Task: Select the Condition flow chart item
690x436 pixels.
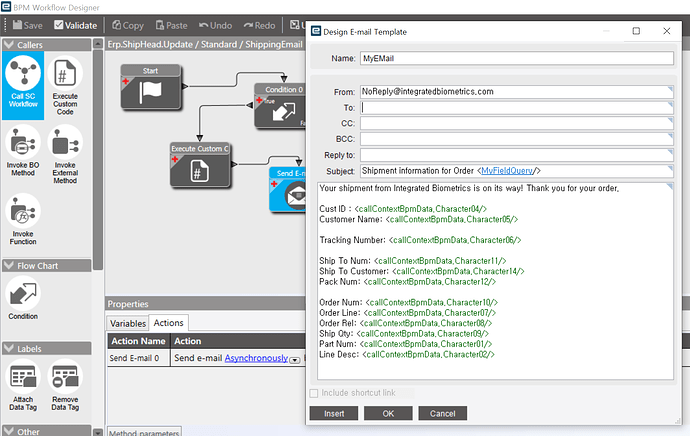Action: point(23,298)
